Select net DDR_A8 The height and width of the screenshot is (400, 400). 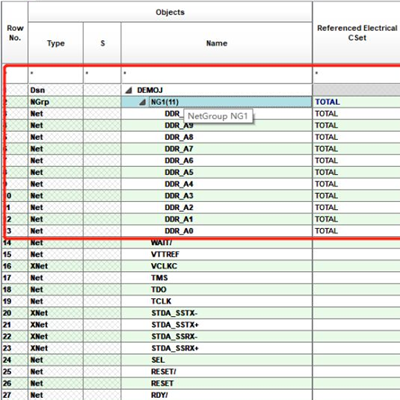pos(217,137)
